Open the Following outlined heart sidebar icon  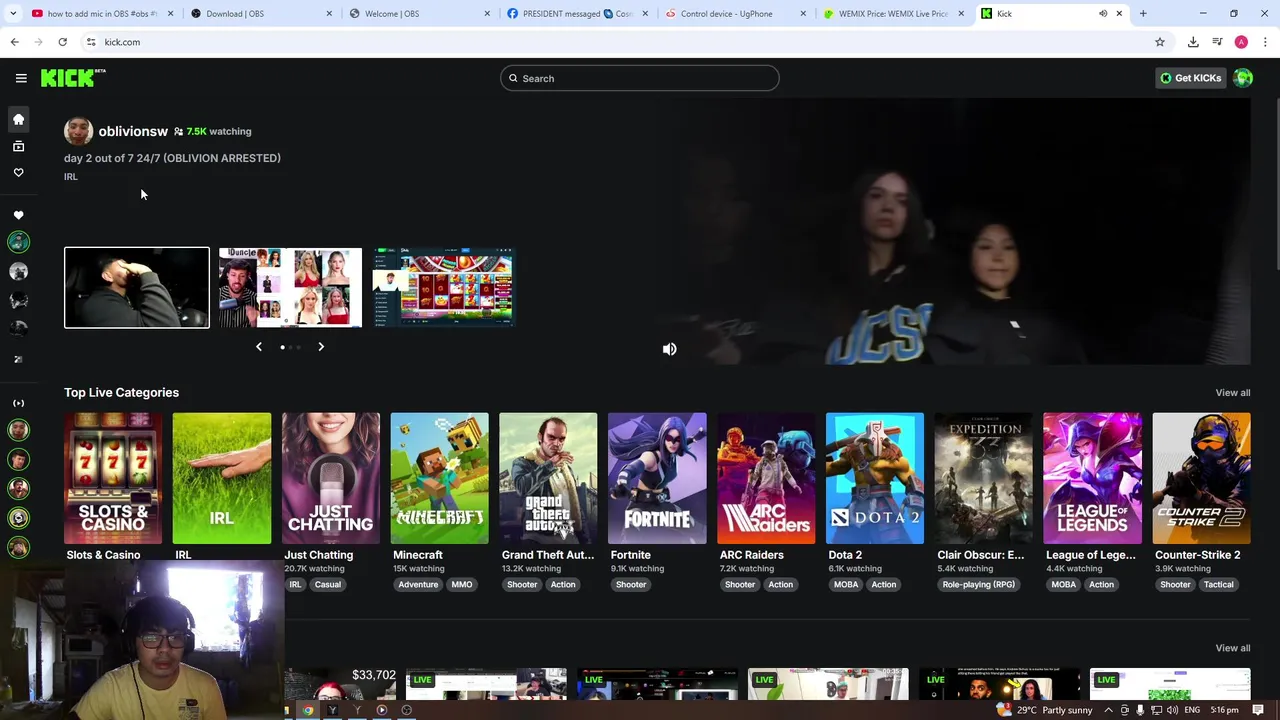[18, 173]
